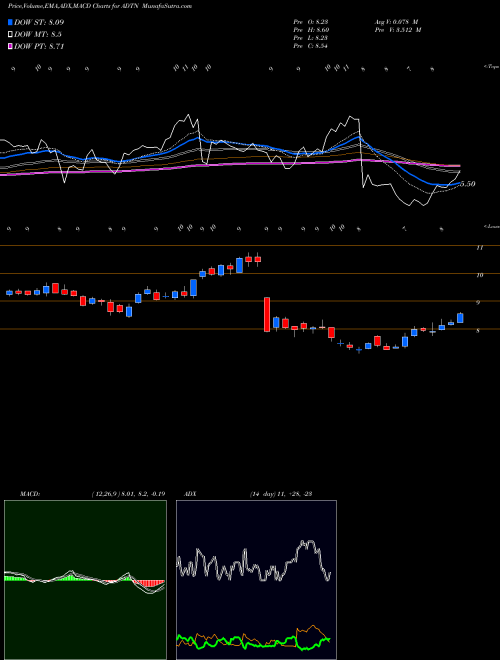Select the DOW PT: 8.71 label

[x=39, y=46]
